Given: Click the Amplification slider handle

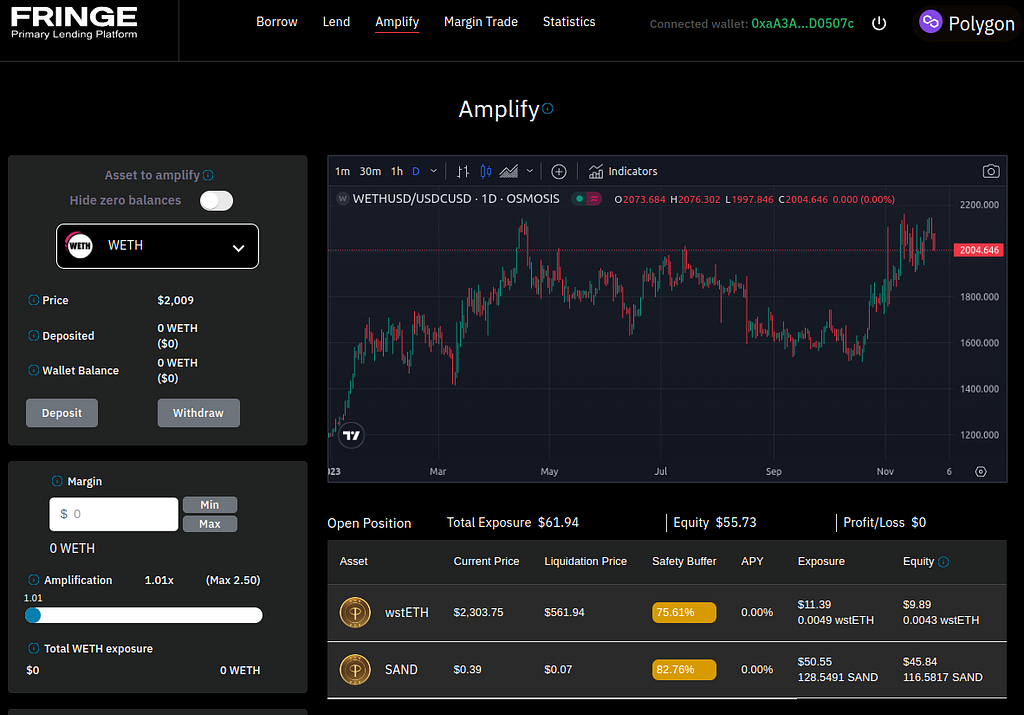Looking at the screenshot, I should pos(33,615).
